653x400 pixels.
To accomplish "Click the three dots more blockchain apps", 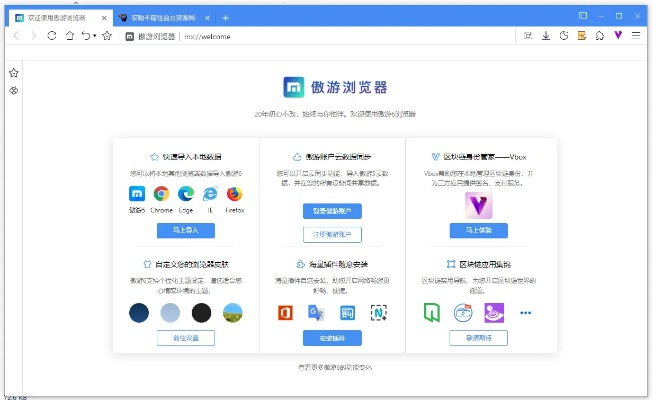I will point(526,313).
